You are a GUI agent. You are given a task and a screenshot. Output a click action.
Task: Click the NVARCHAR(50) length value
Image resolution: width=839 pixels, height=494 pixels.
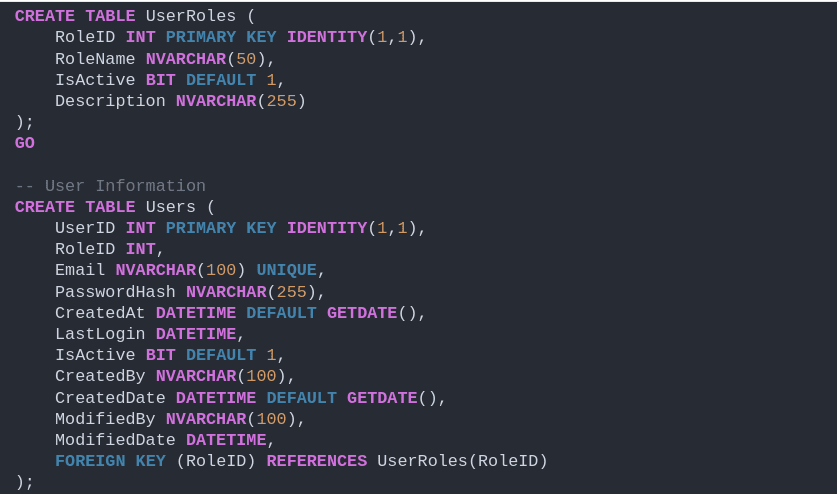tap(246, 59)
